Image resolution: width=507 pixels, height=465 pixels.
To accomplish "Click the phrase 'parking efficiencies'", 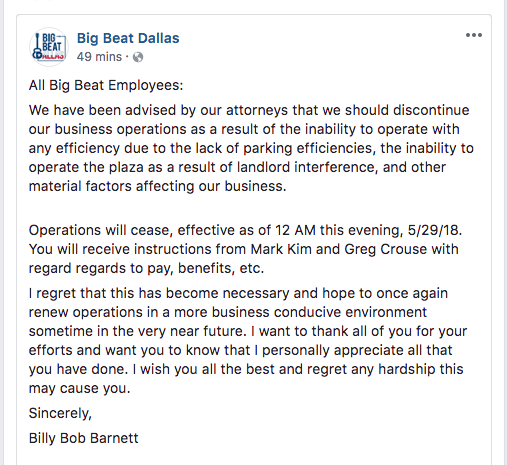I will pos(309,148).
